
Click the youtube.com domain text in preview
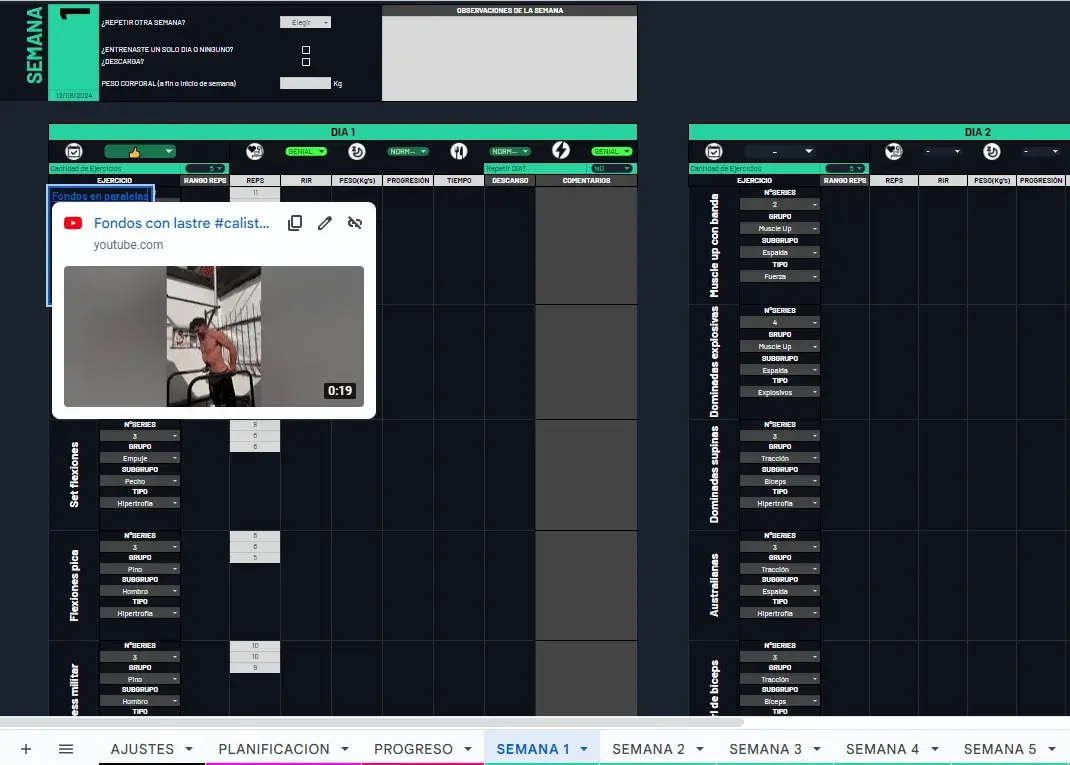pyautogui.click(x=128, y=245)
